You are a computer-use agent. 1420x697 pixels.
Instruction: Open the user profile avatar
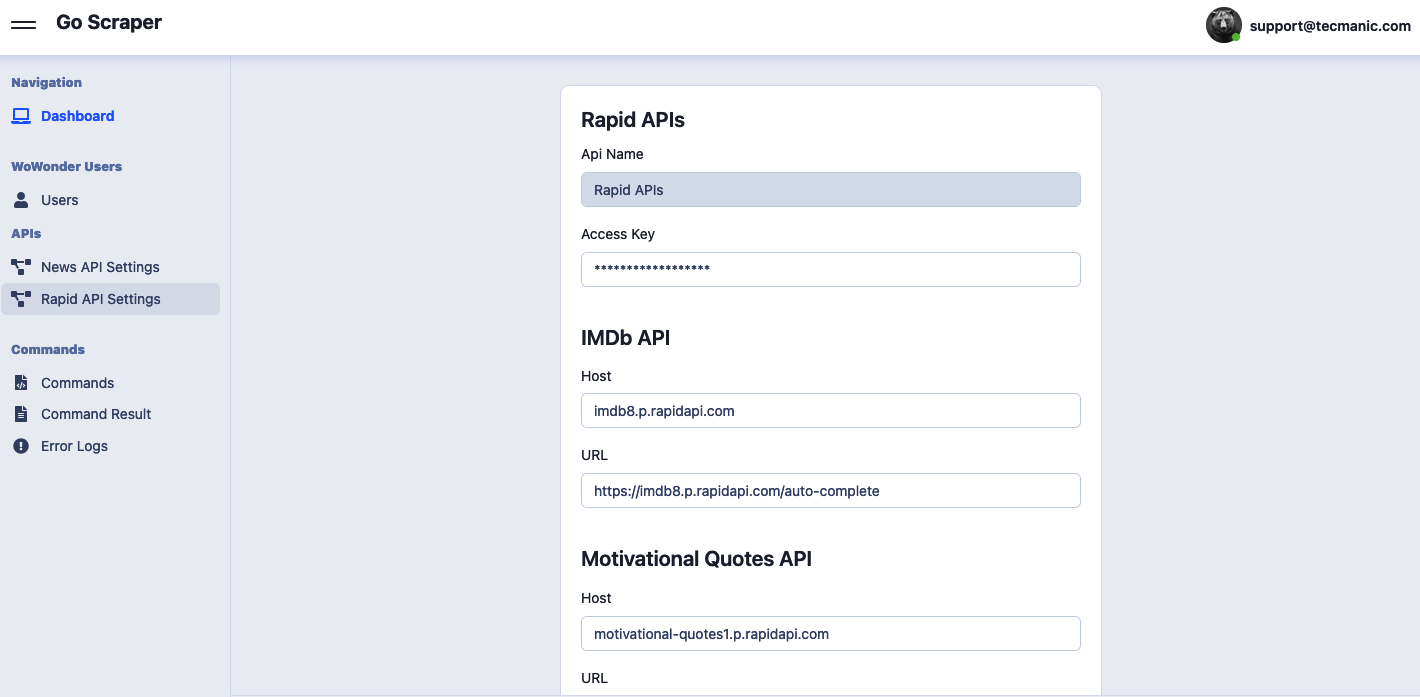click(1223, 26)
